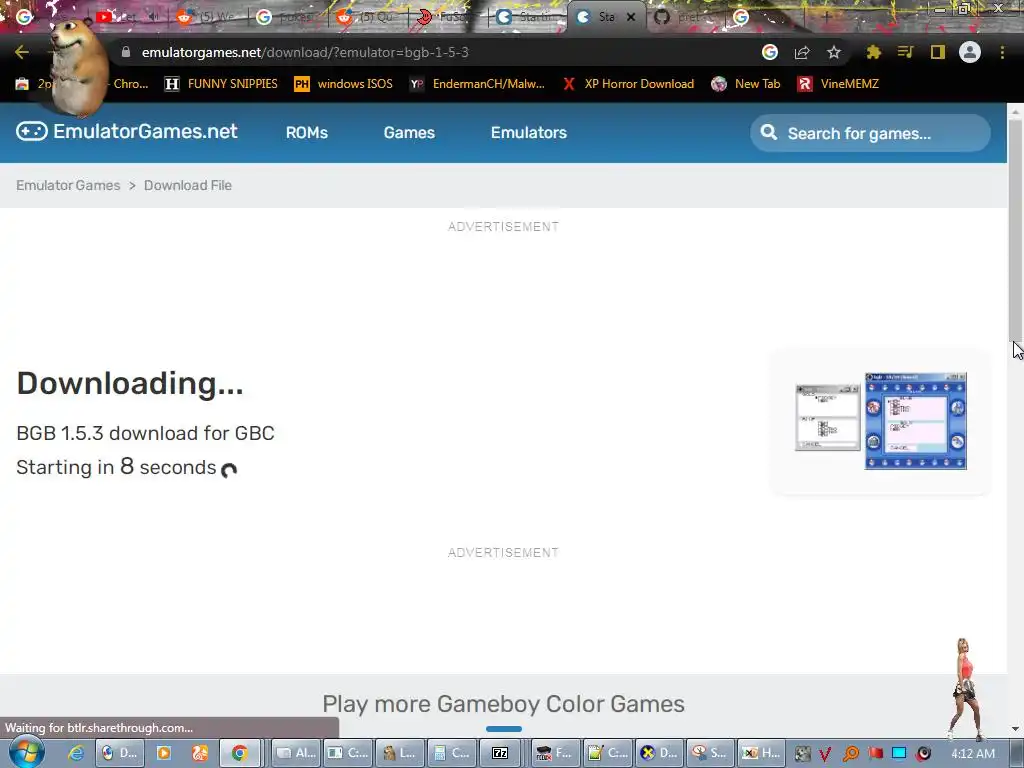The width and height of the screenshot is (1024, 768).
Task: Click the BGB emulator screenshot thumbnail
Action: tap(880, 421)
